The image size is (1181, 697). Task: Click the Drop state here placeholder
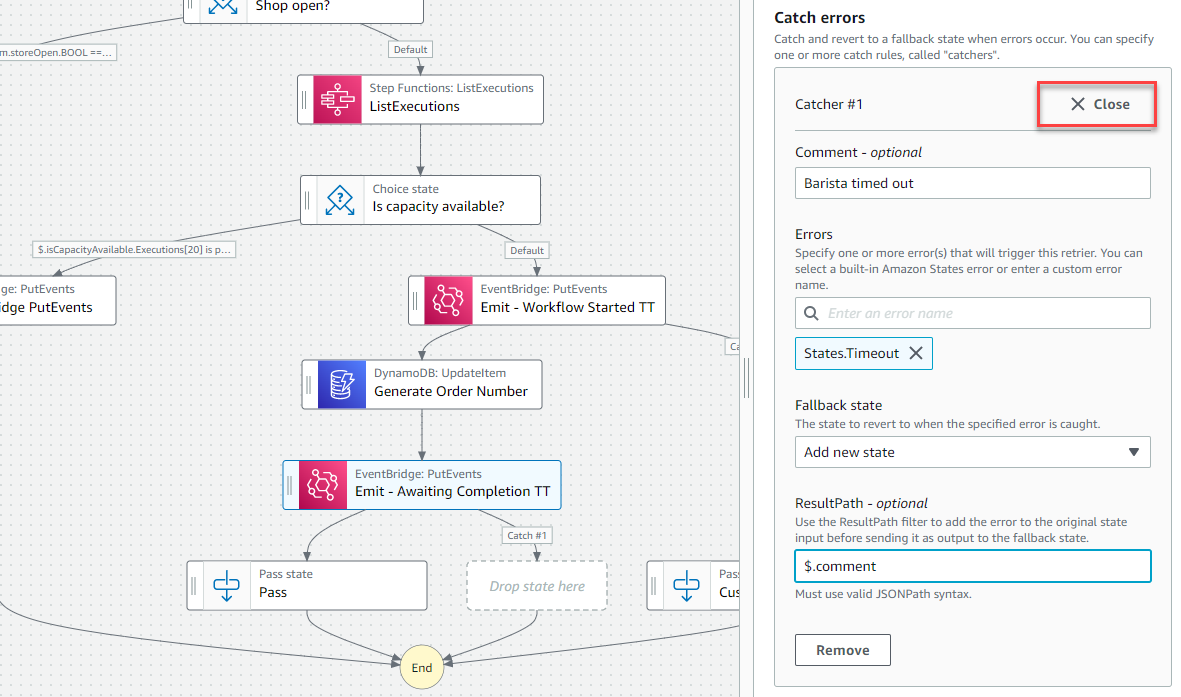[x=537, y=585]
